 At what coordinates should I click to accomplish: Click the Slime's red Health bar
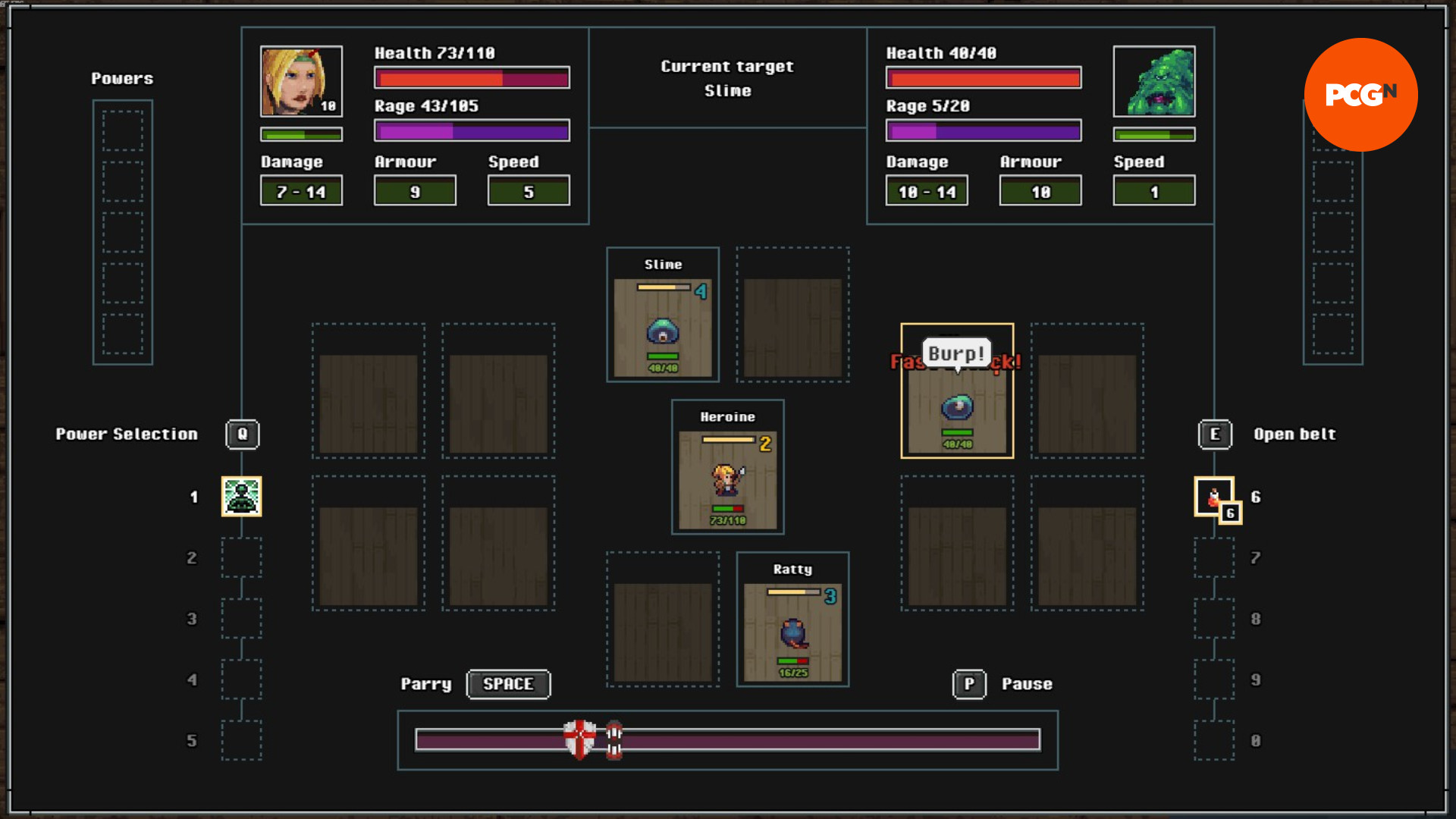[x=984, y=77]
